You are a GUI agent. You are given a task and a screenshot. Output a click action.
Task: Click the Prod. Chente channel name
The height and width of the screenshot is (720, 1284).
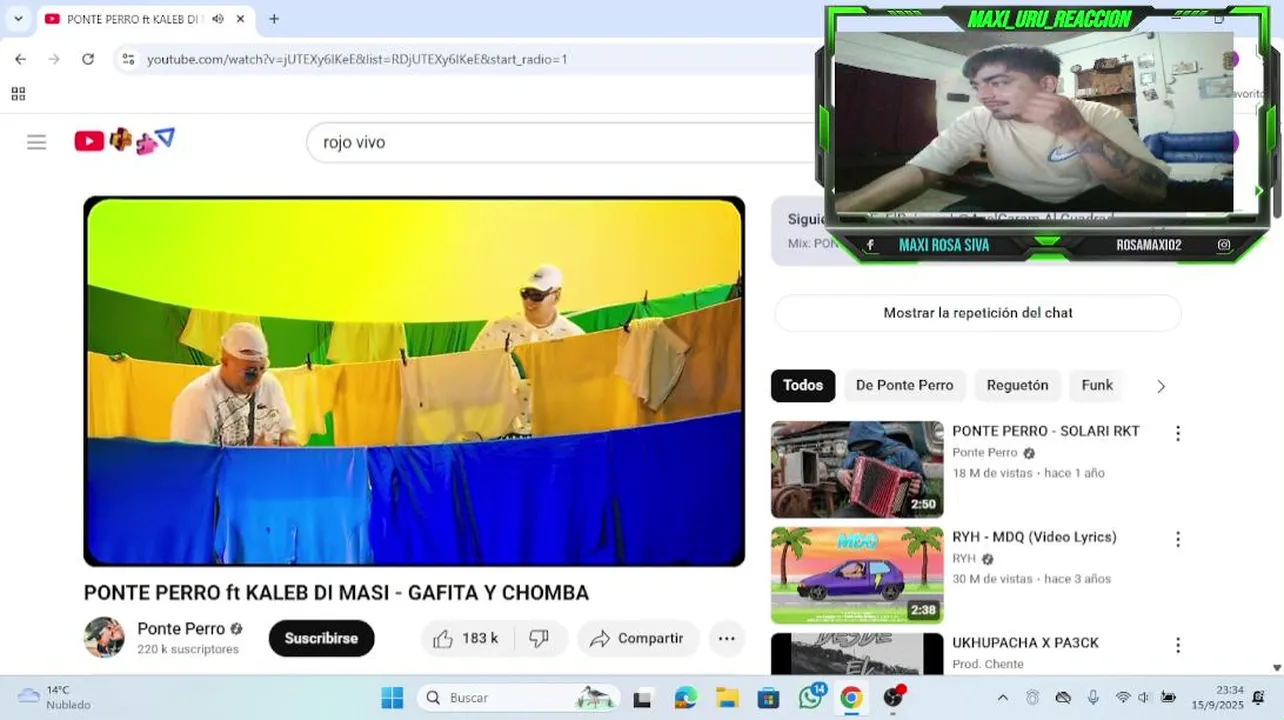988,664
